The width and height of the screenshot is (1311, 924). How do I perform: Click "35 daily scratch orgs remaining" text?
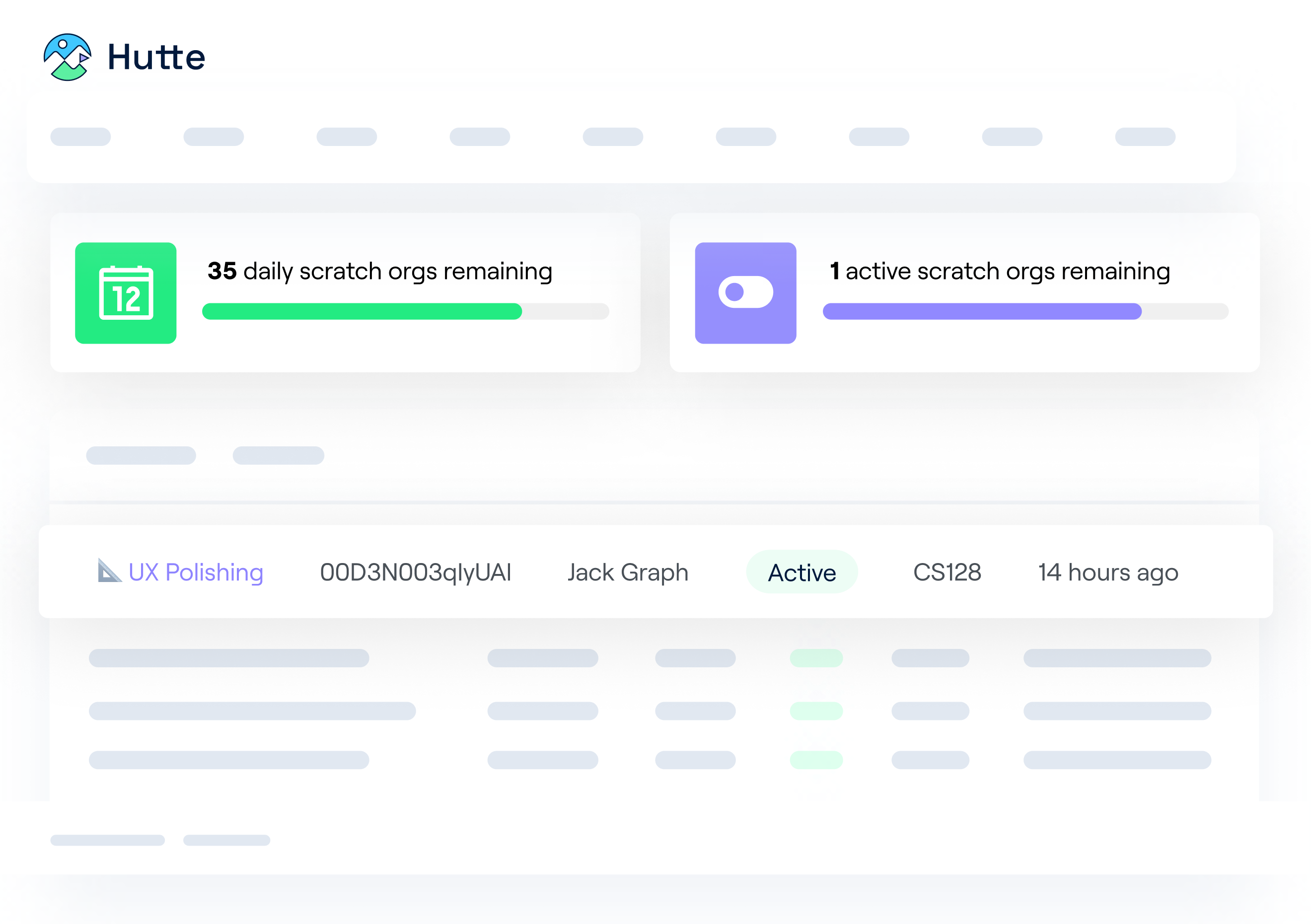[380, 271]
